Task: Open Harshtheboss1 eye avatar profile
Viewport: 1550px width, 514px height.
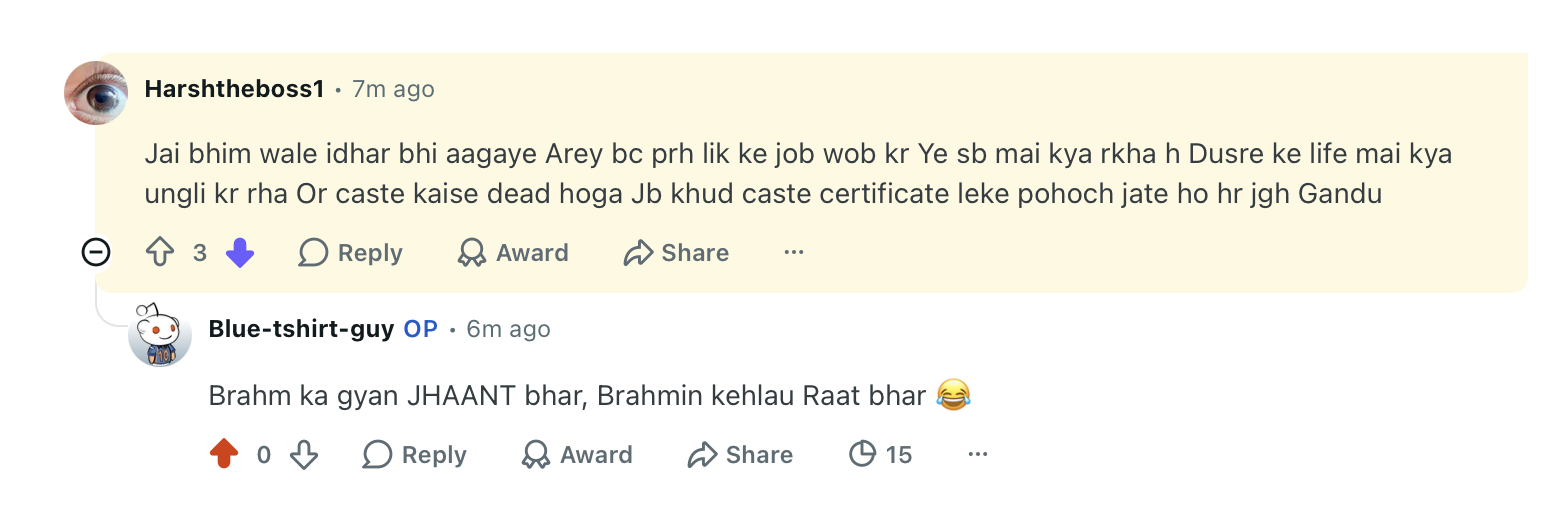Action: click(96, 93)
